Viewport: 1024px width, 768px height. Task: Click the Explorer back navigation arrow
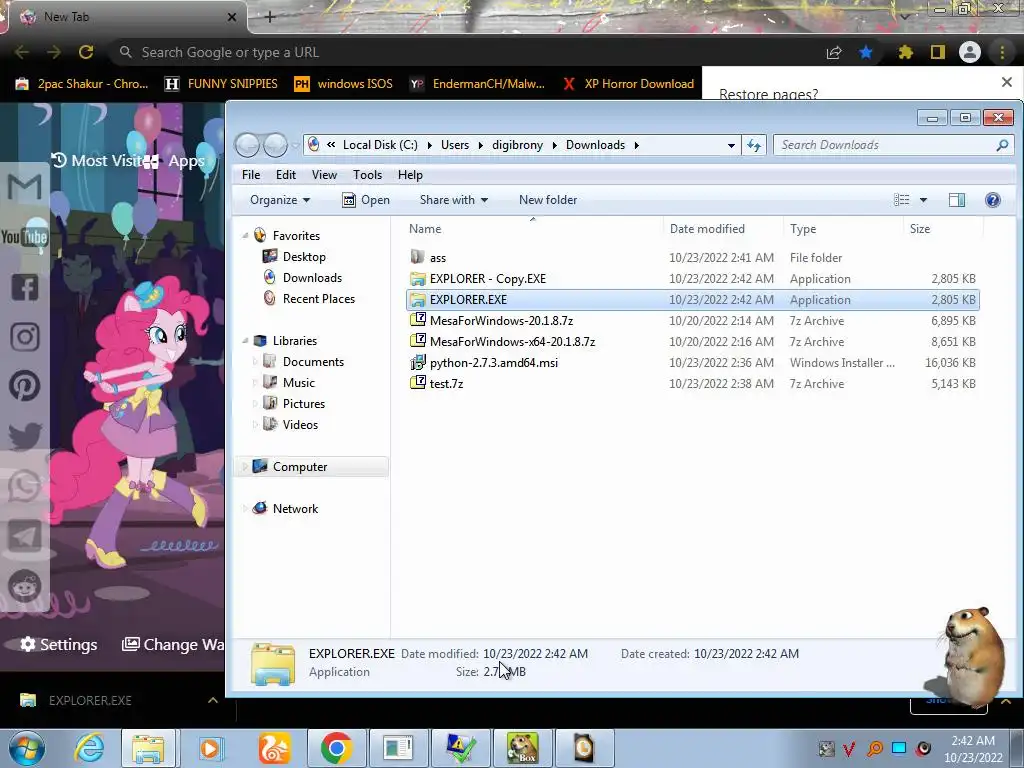click(x=248, y=145)
